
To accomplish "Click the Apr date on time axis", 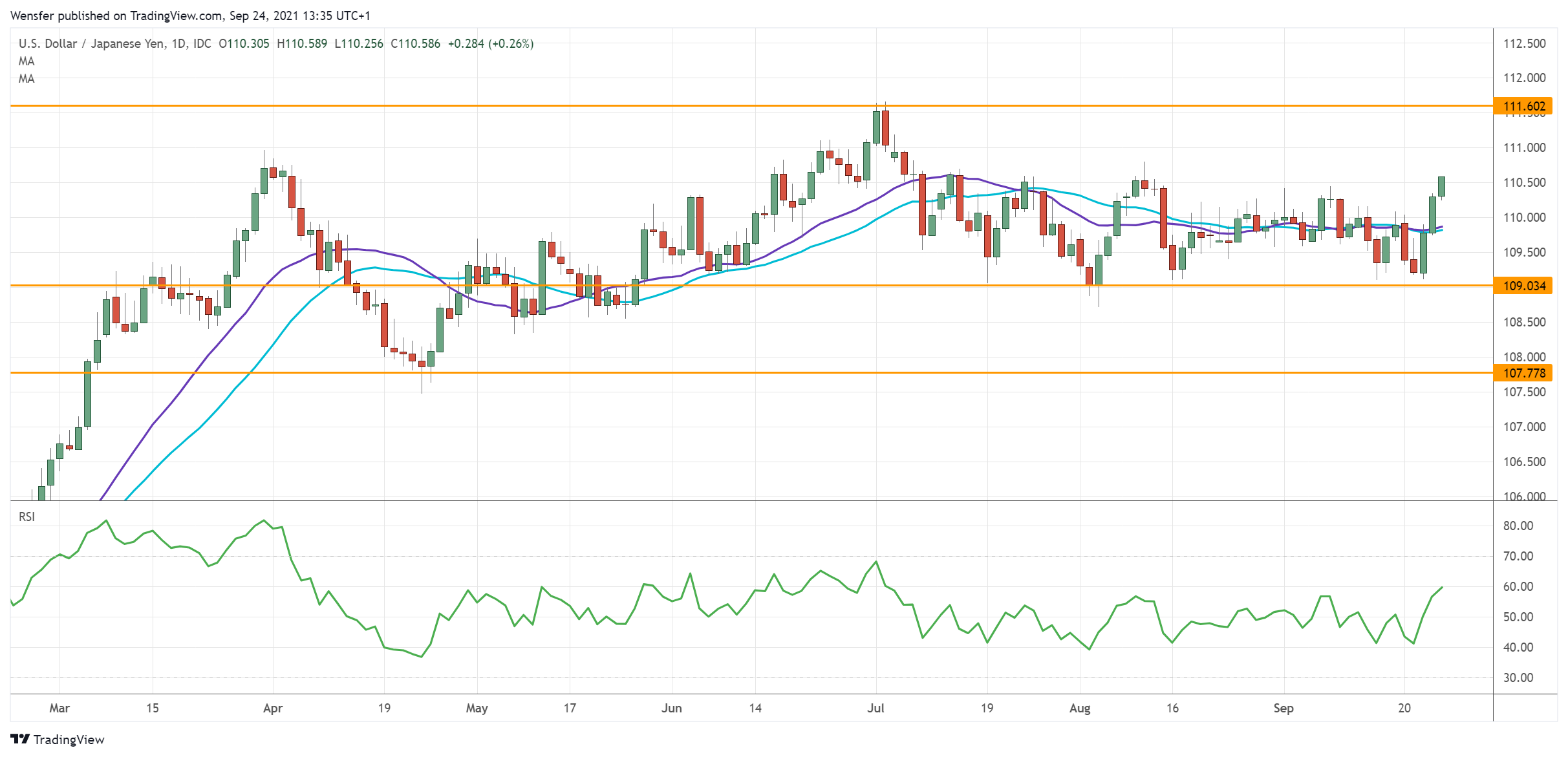I will point(273,708).
